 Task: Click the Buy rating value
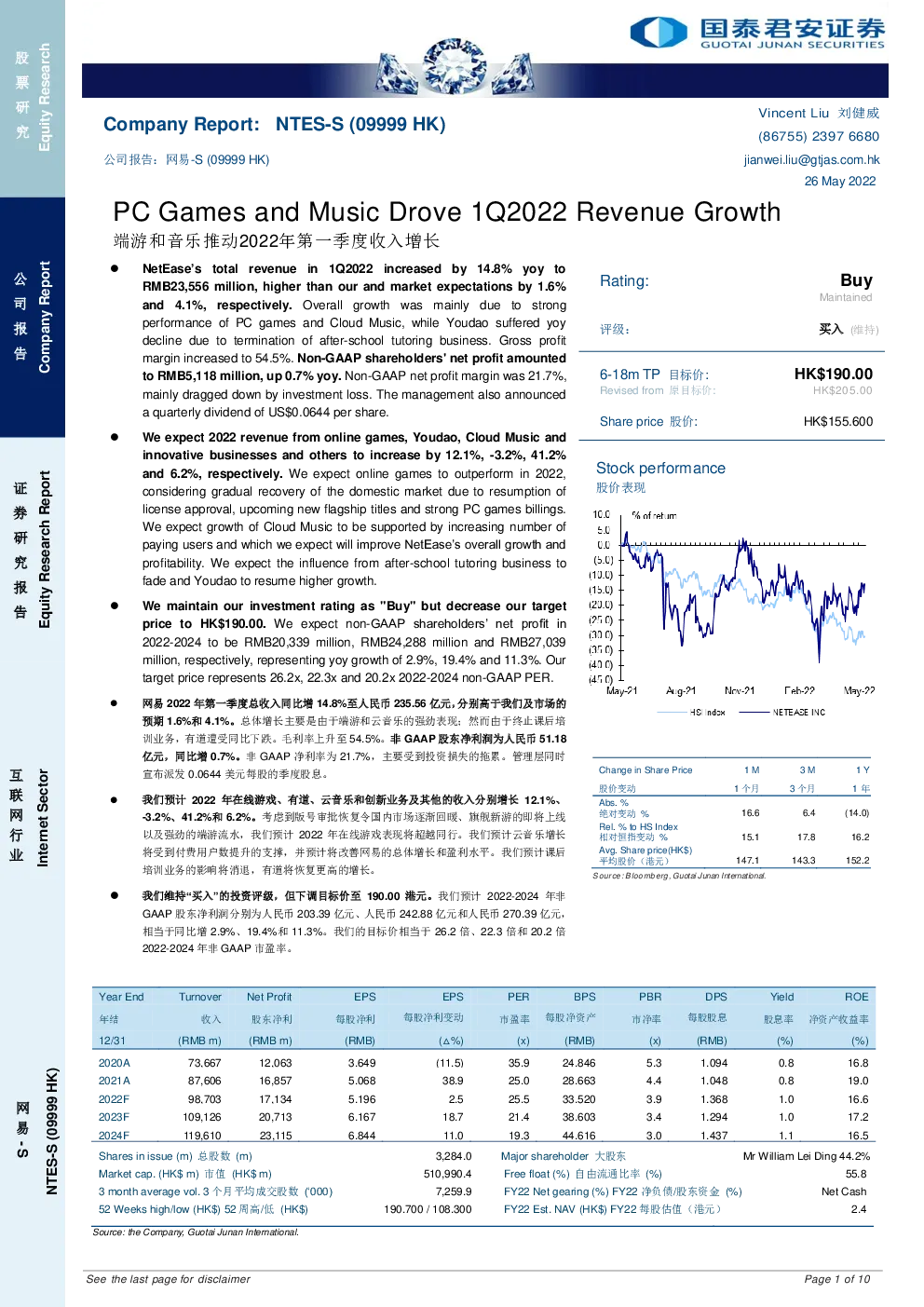(x=855, y=279)
